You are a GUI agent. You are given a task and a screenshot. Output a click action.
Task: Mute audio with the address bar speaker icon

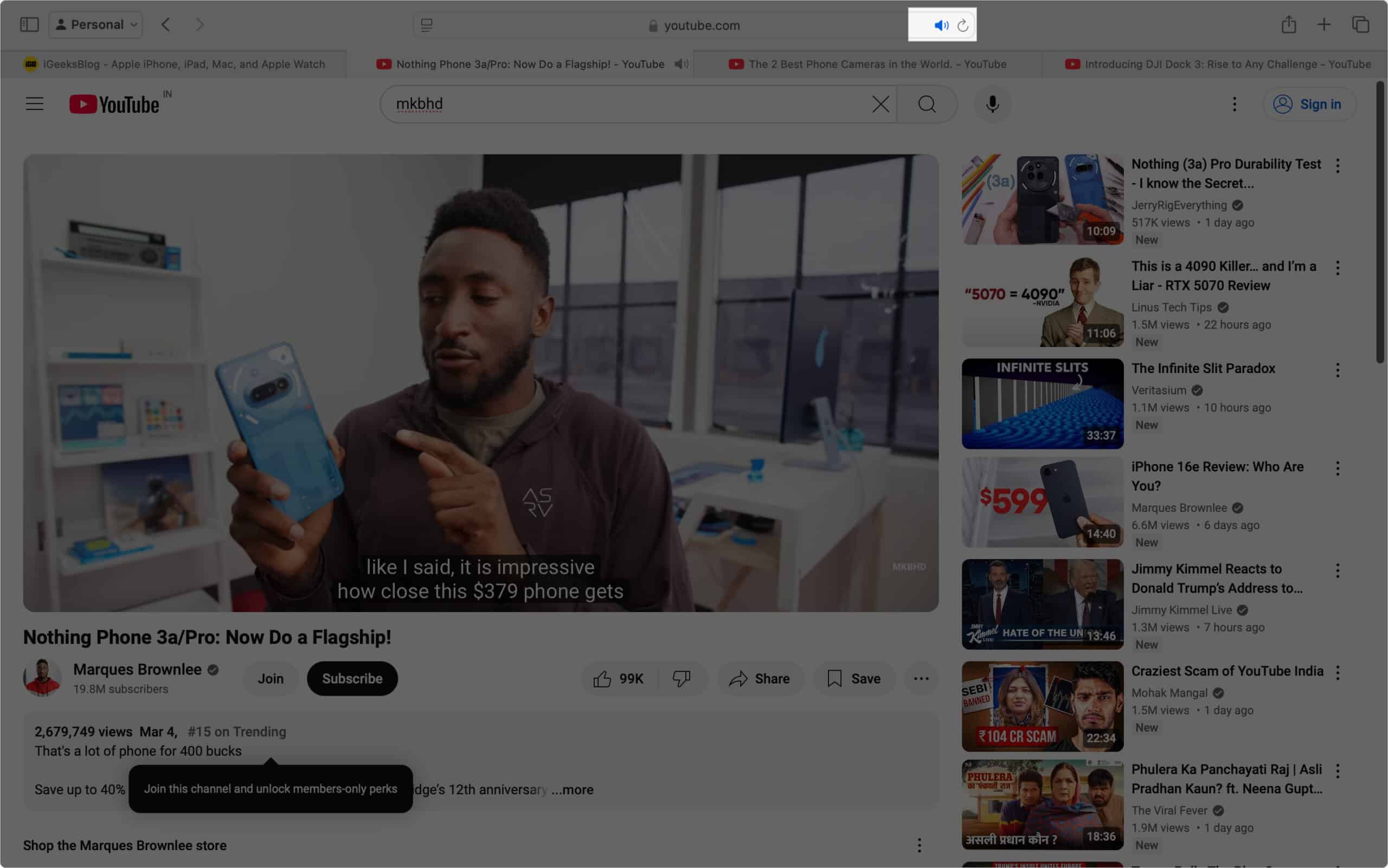point(941,25)
